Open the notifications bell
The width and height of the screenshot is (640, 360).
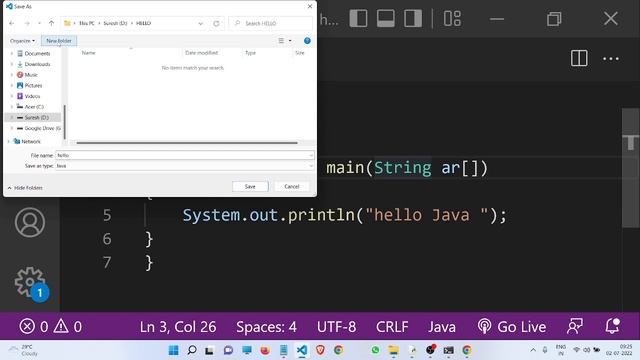click(612, 327)
